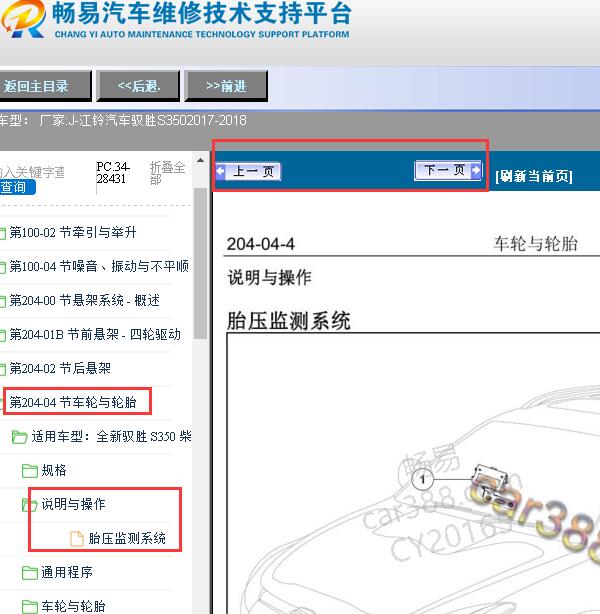
Task: Click callout number 1 in diagram
Action: coord(422,479)
